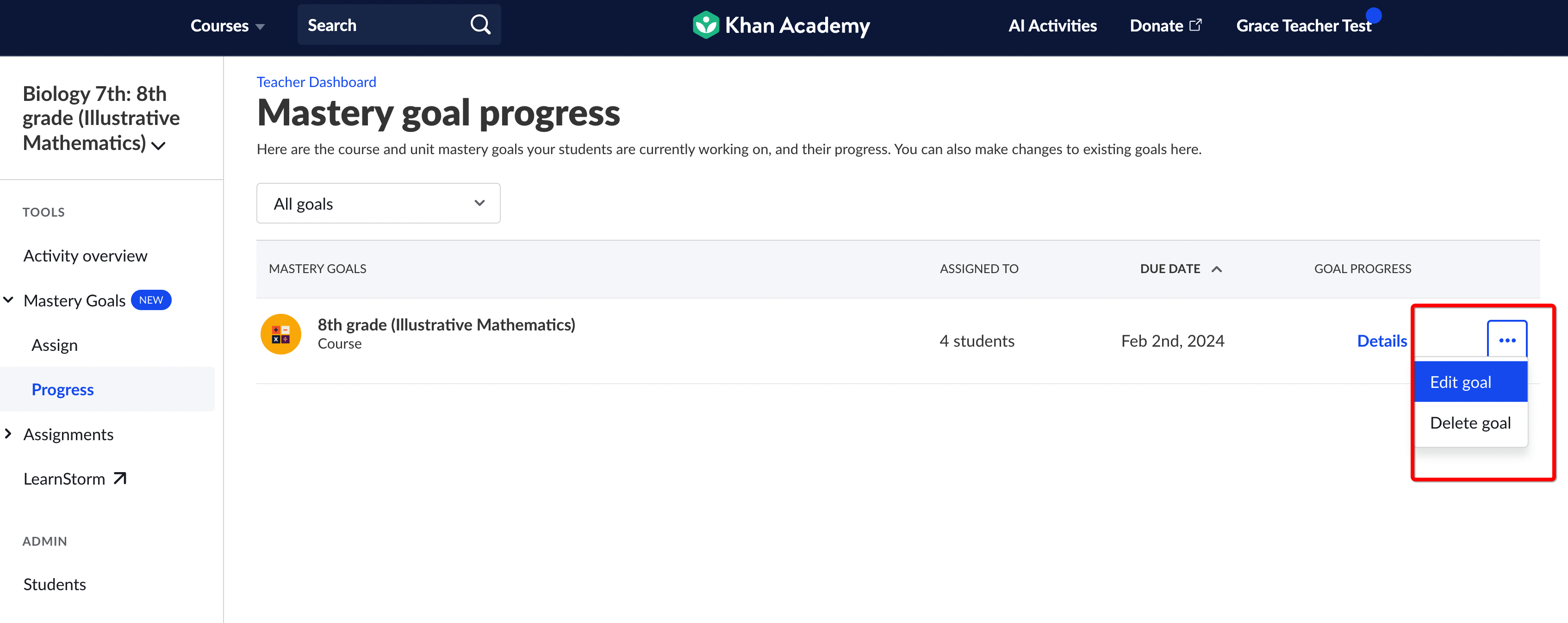This screenshot has width=1568, height=623.
Task: Select Edit goal from the context menu
Action: [x=1461, y=381]
